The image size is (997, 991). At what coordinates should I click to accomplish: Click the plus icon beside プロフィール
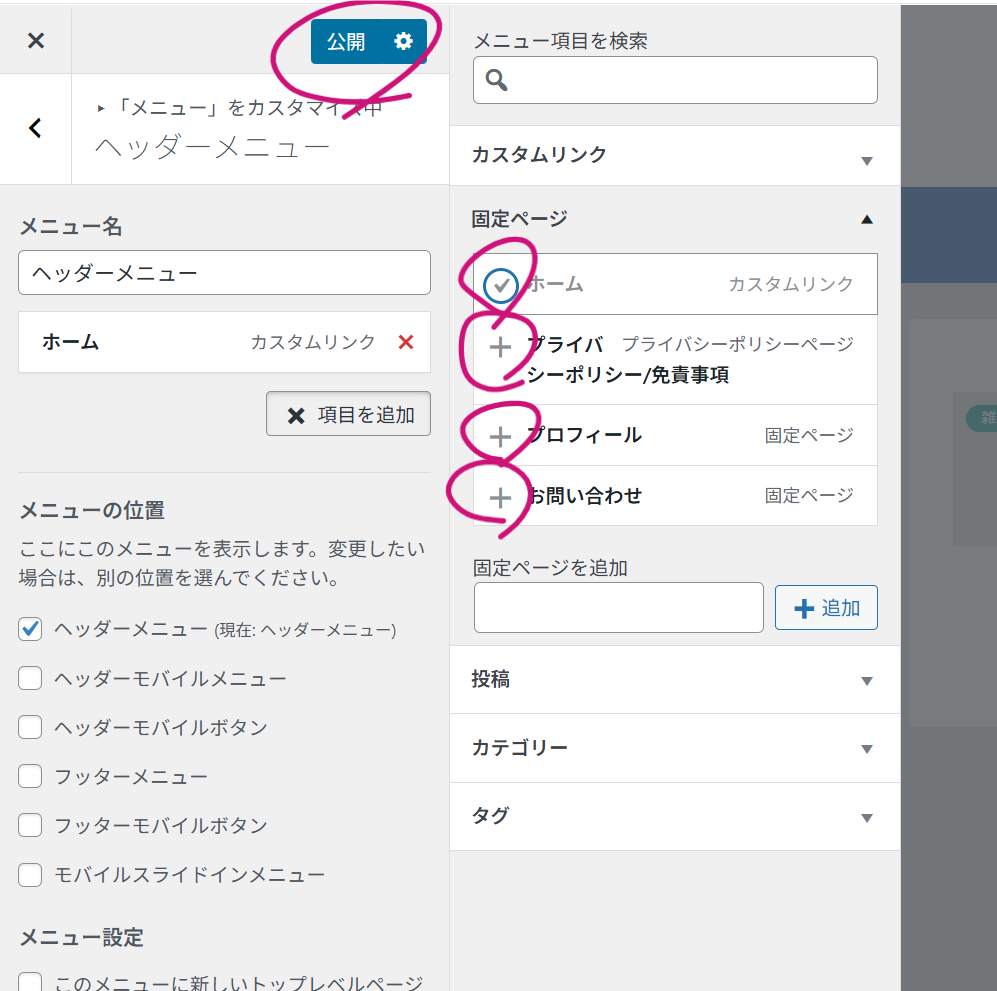500,436
